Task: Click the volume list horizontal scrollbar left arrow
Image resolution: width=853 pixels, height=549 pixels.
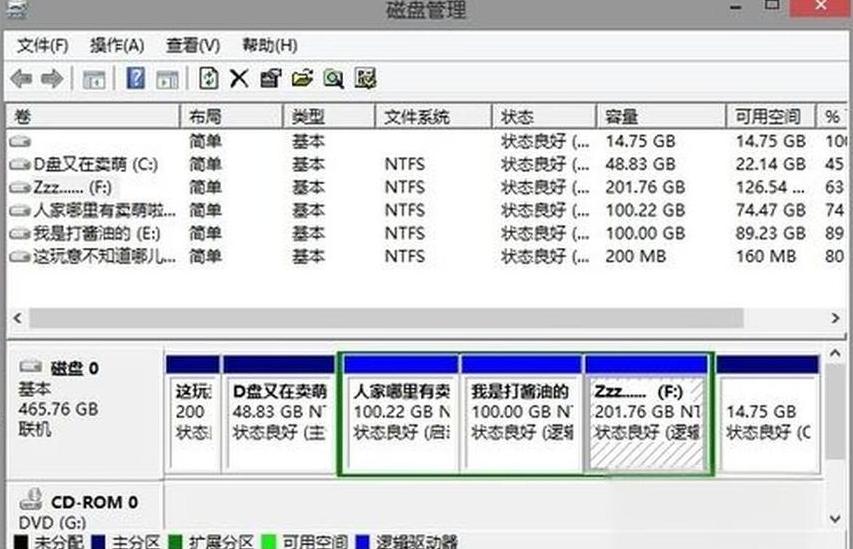Action: tap(17, 318)
